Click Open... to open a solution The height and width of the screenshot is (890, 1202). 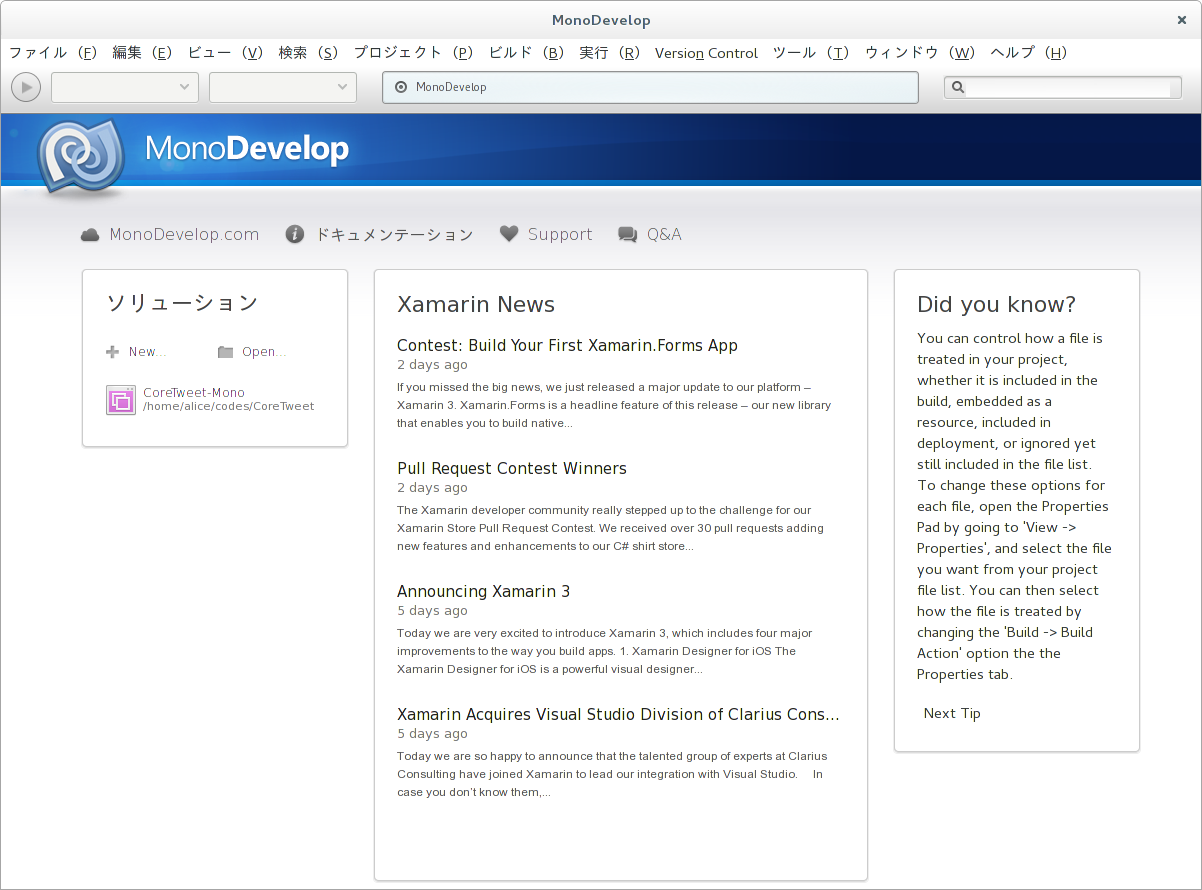pyautogui.click(x=264, y=352)
